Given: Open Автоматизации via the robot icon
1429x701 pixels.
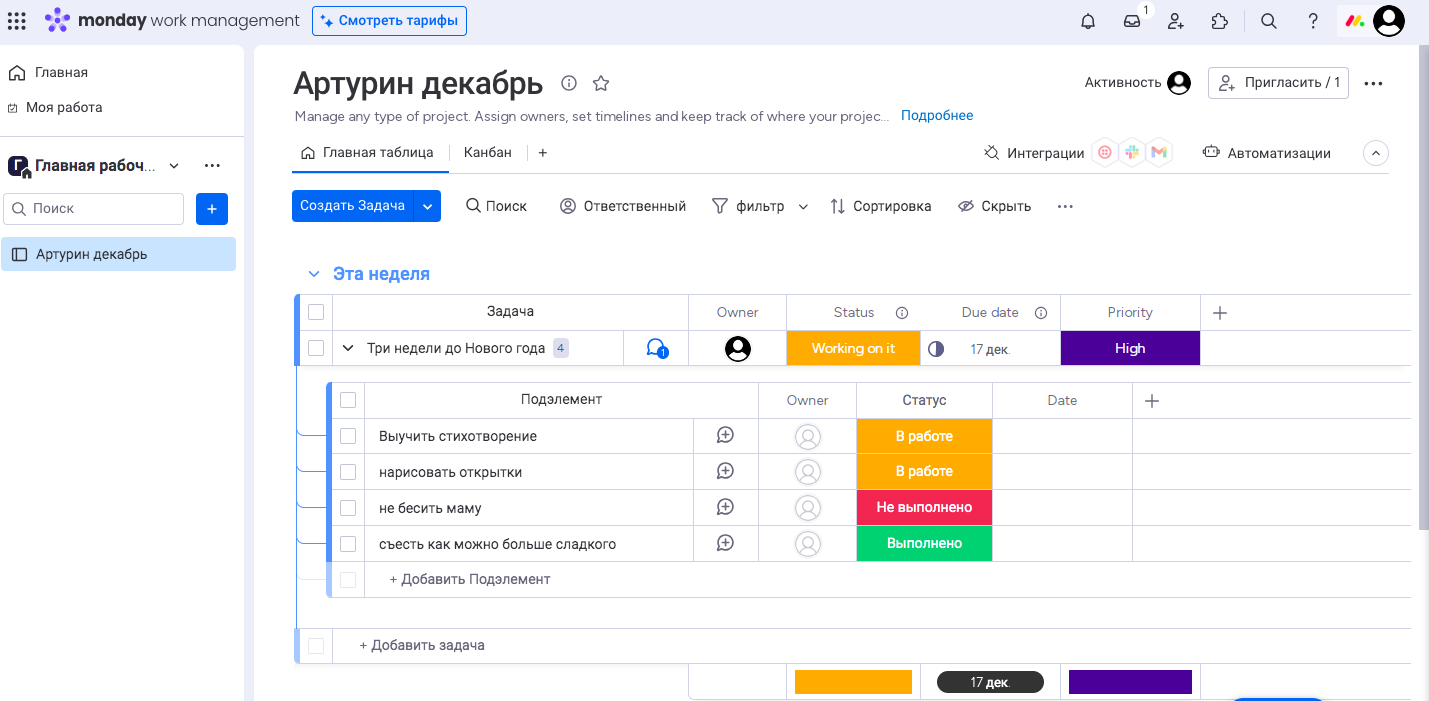Looking at the screenshot, I should pos(1210,152).
